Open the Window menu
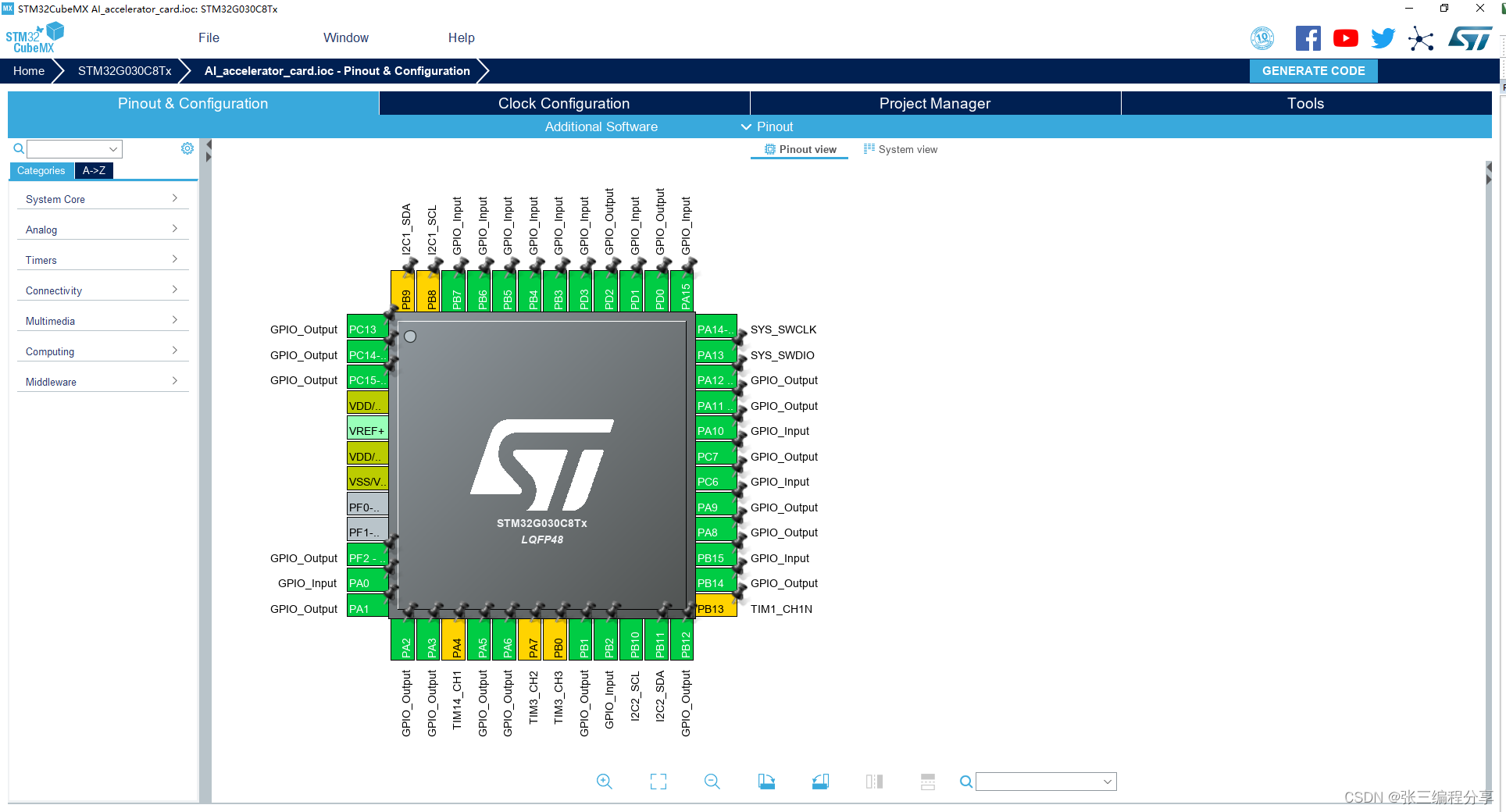 [x=346, y=37]
